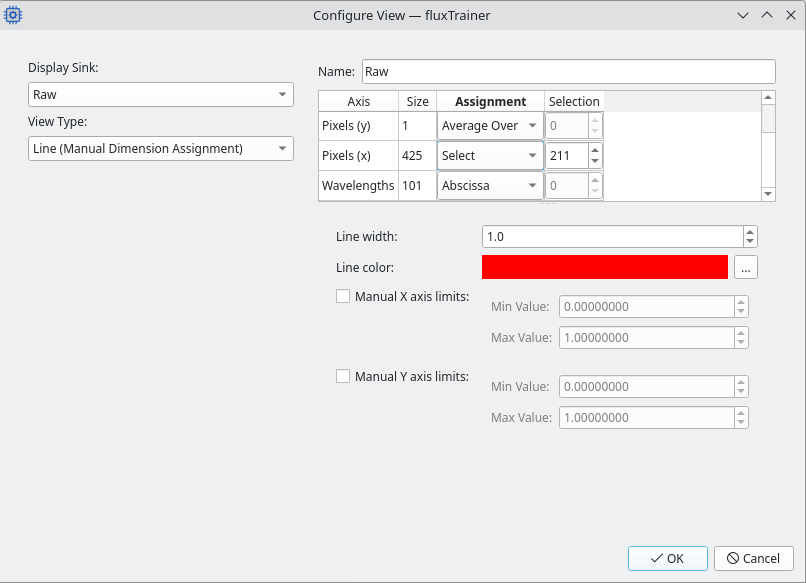The height and width of the screenshot is (583, 806).
Task: Select the Pixels (x) axis cell
Action: tap(358, 156)
